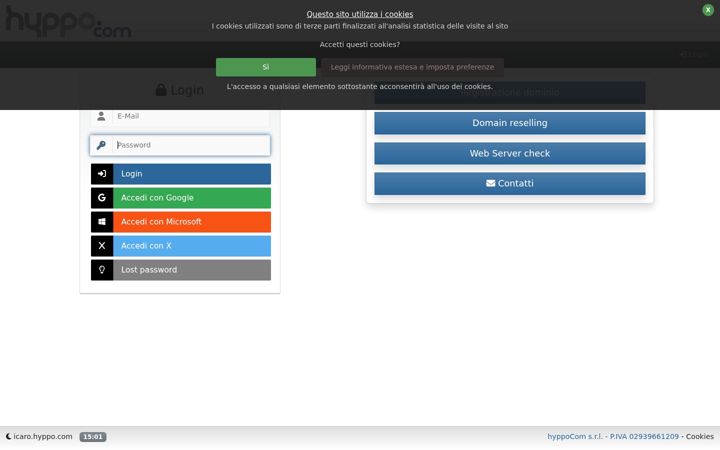Click the Microsoft Windows logo icon
The height and width of the screenshot is (450, 720).
coord(102,222)
